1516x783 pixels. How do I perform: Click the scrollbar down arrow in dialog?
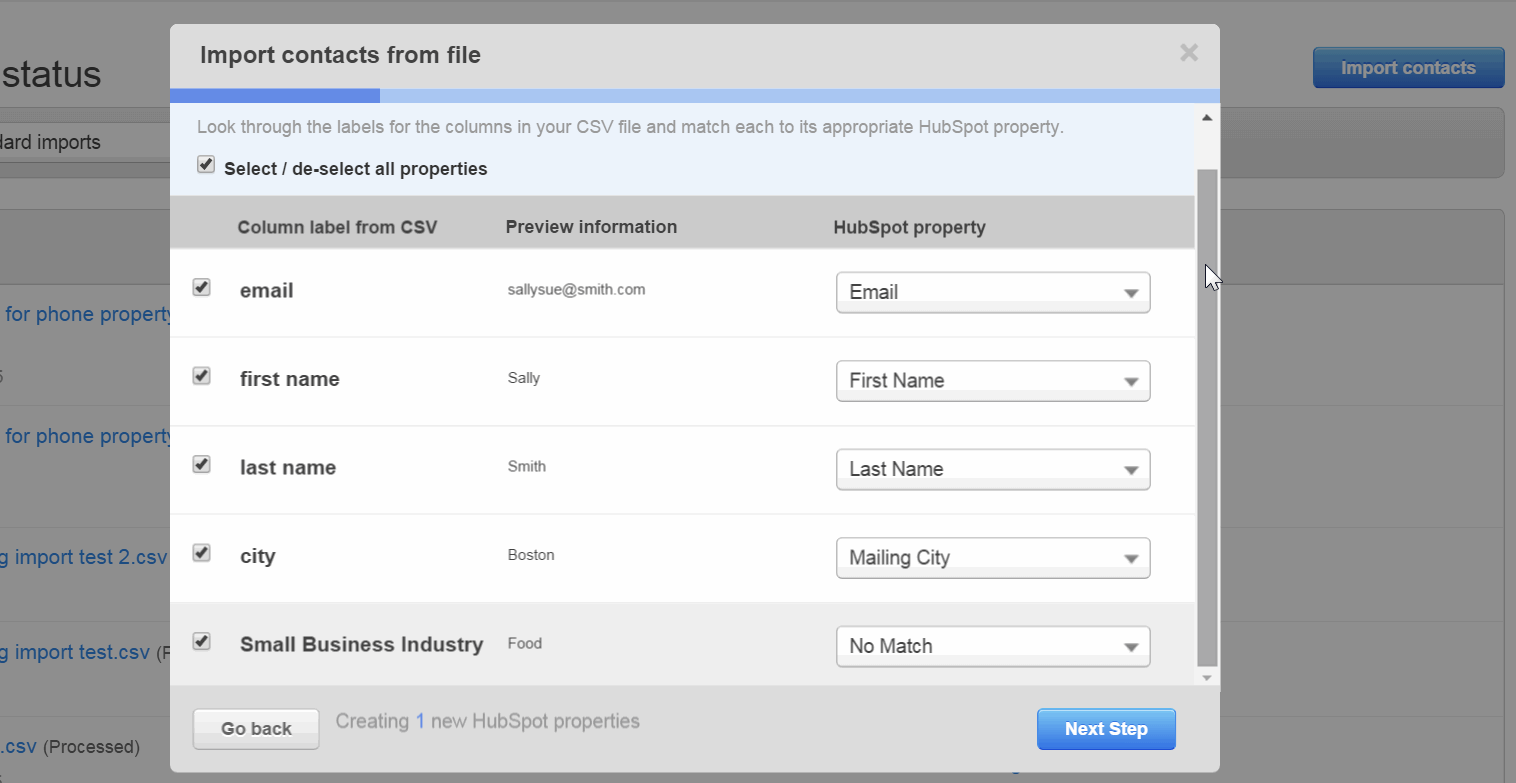[1207, 677]
